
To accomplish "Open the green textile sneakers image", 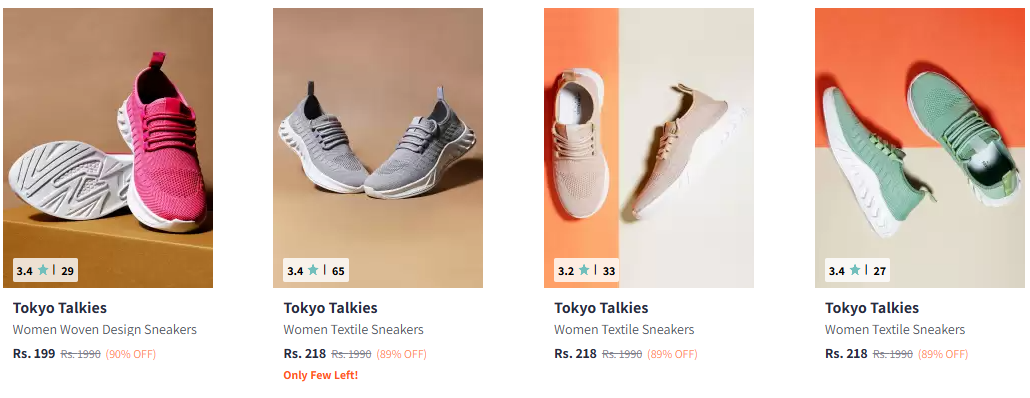I will [920, 148].
